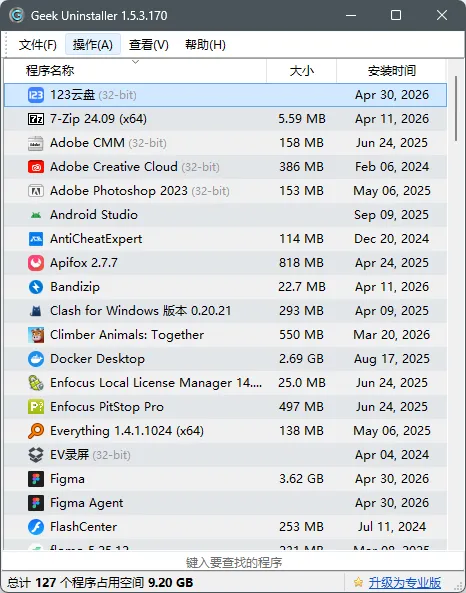This screenshot has height=593, width=466.
Task: Click the Climber Animals: Together icon
Action: pos(36,335)
